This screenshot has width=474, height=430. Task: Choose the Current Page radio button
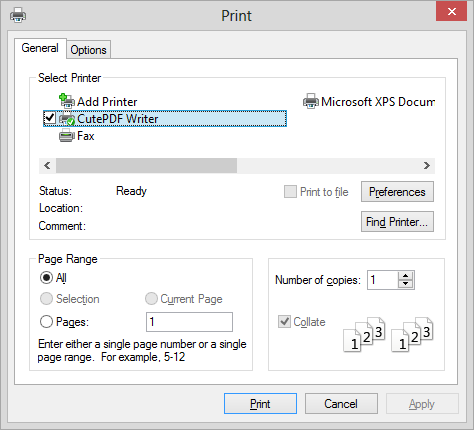151,299
